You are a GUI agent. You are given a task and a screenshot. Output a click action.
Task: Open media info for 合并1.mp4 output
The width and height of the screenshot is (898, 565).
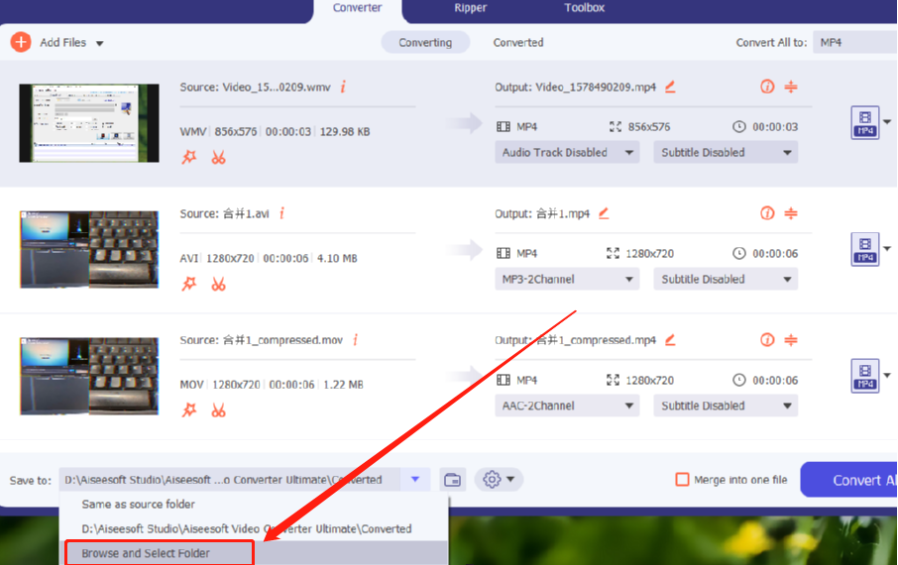click(767, 214)
